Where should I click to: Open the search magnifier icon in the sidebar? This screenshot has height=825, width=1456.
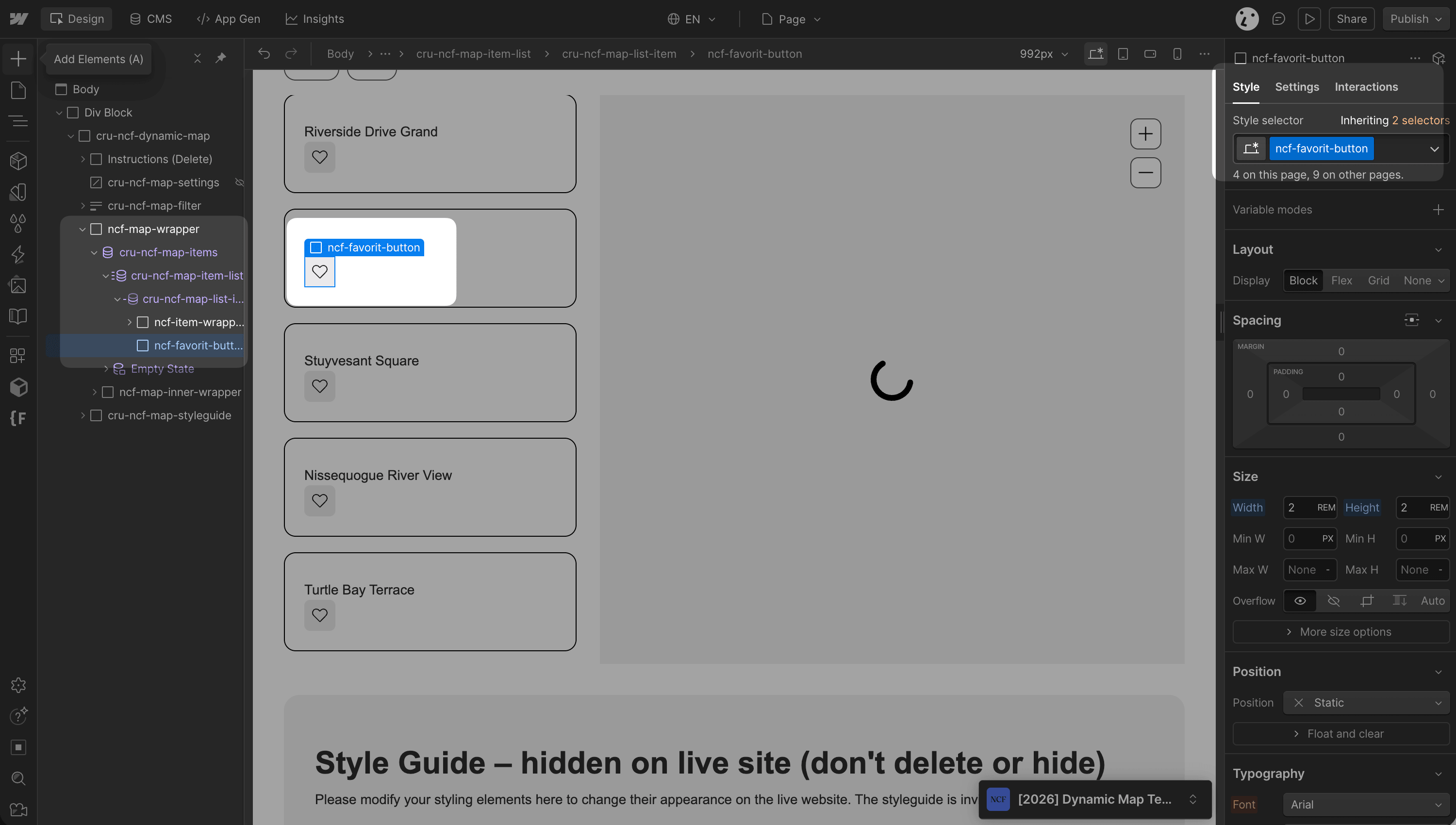pyautogui.click(x=18, y=778)
